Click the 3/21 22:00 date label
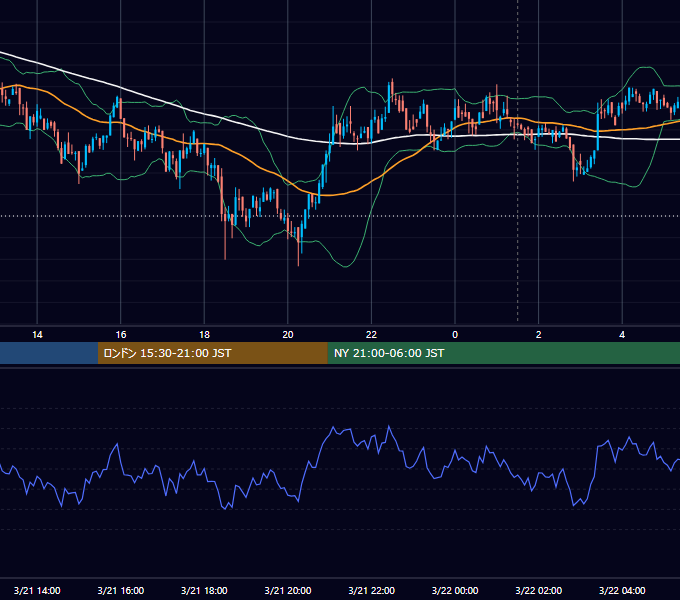This screenshot has width=680, height=600. pyautogui.click(x=371, y=590)
